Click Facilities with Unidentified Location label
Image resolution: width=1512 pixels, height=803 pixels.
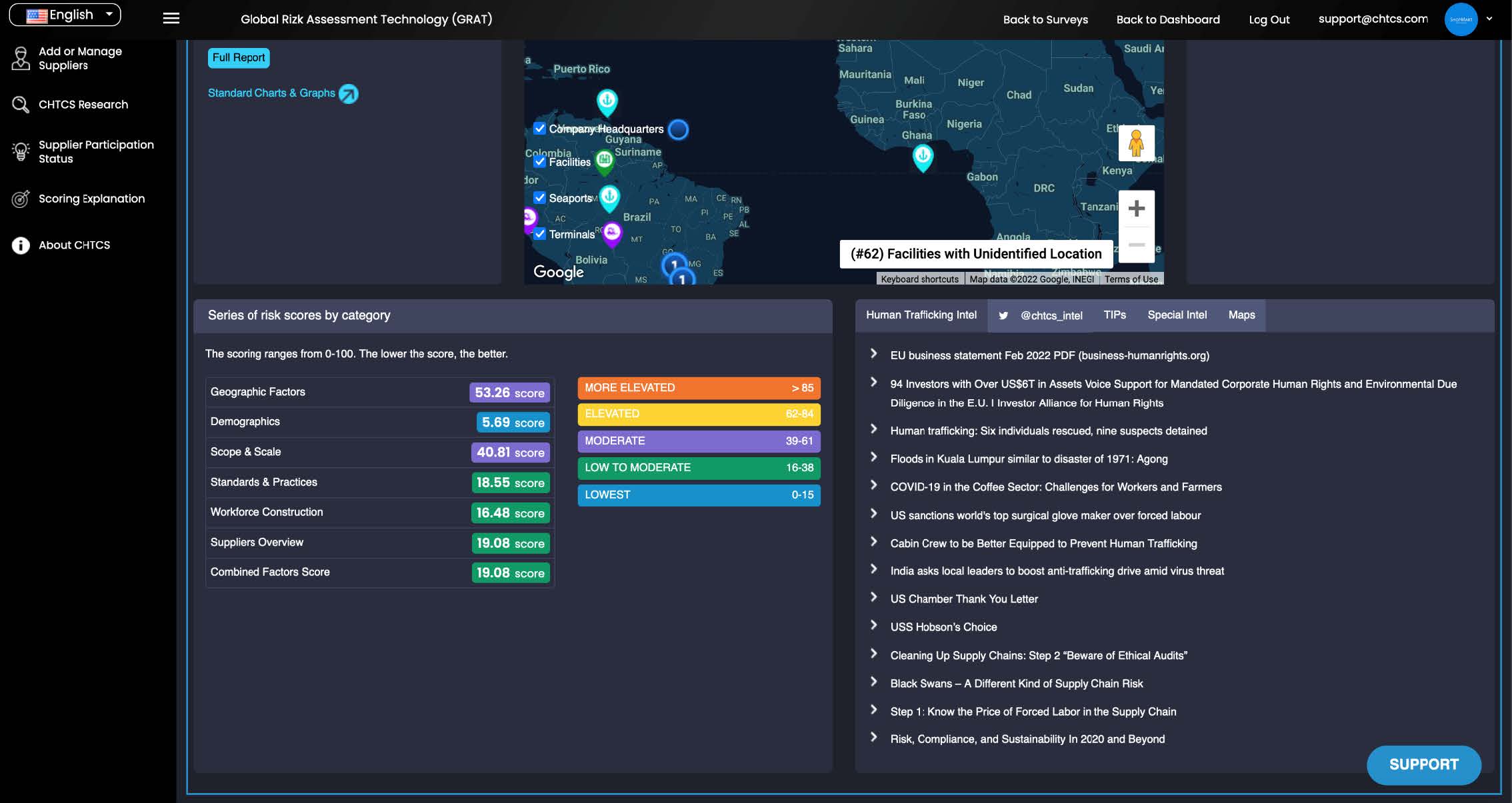976,254
